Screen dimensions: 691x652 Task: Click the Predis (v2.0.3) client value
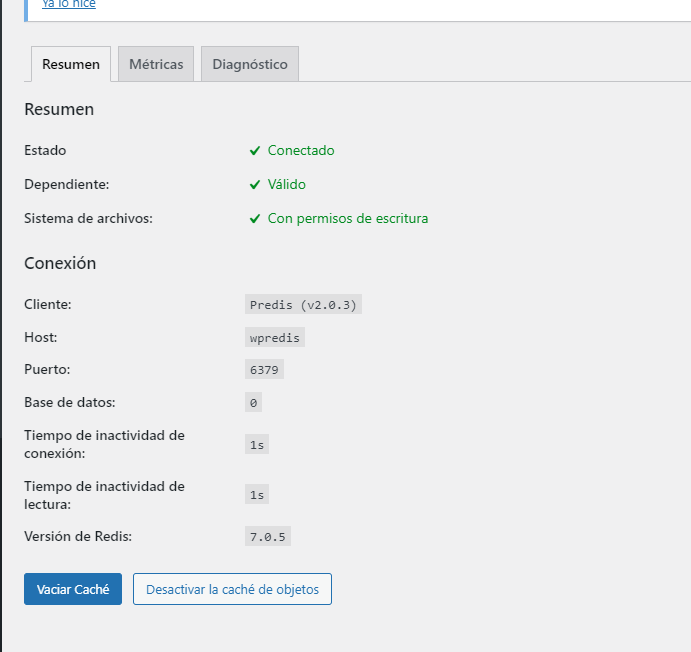coord(303,304)
